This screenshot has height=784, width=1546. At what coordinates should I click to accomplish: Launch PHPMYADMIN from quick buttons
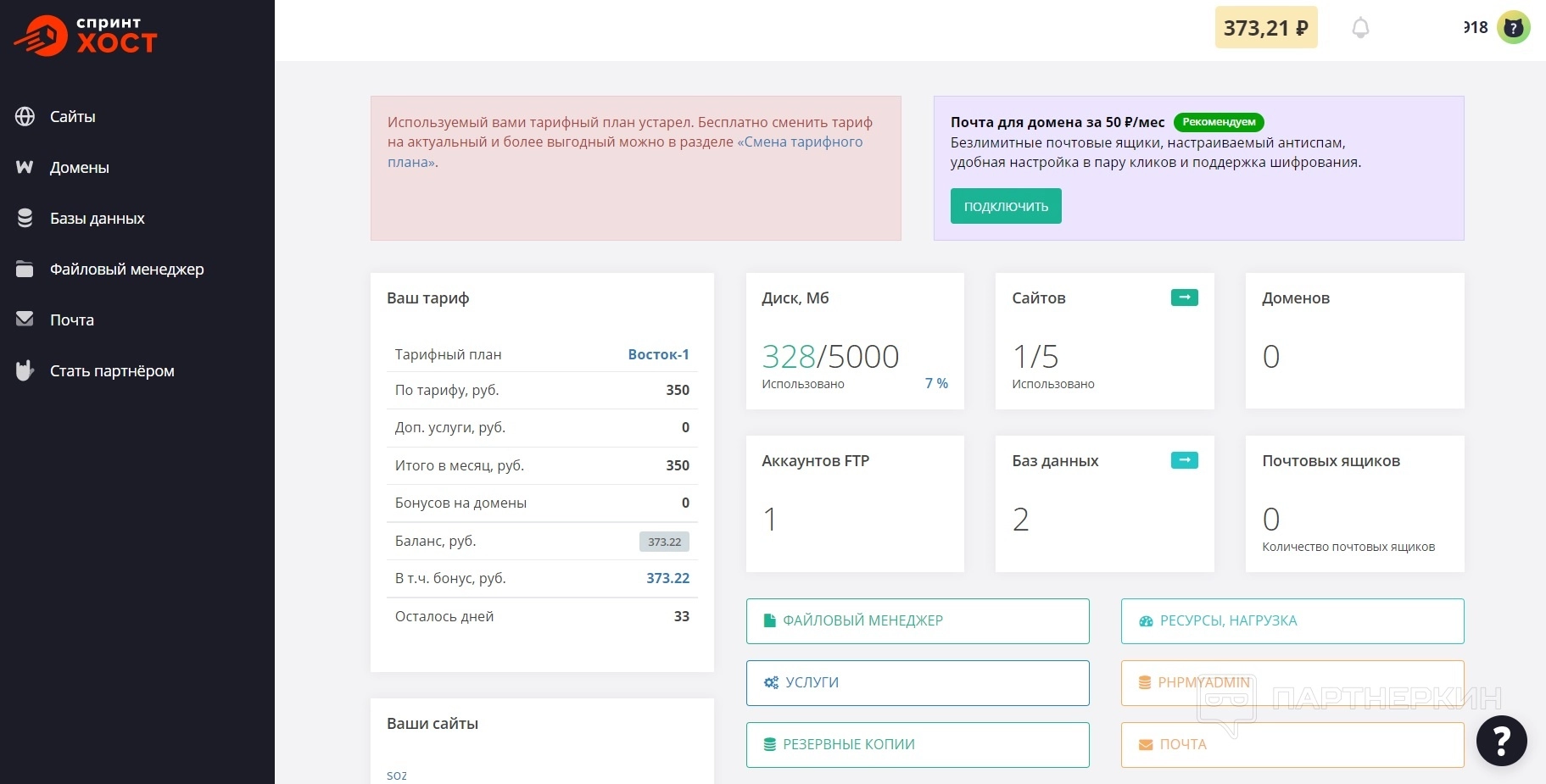coord(1292,683)
